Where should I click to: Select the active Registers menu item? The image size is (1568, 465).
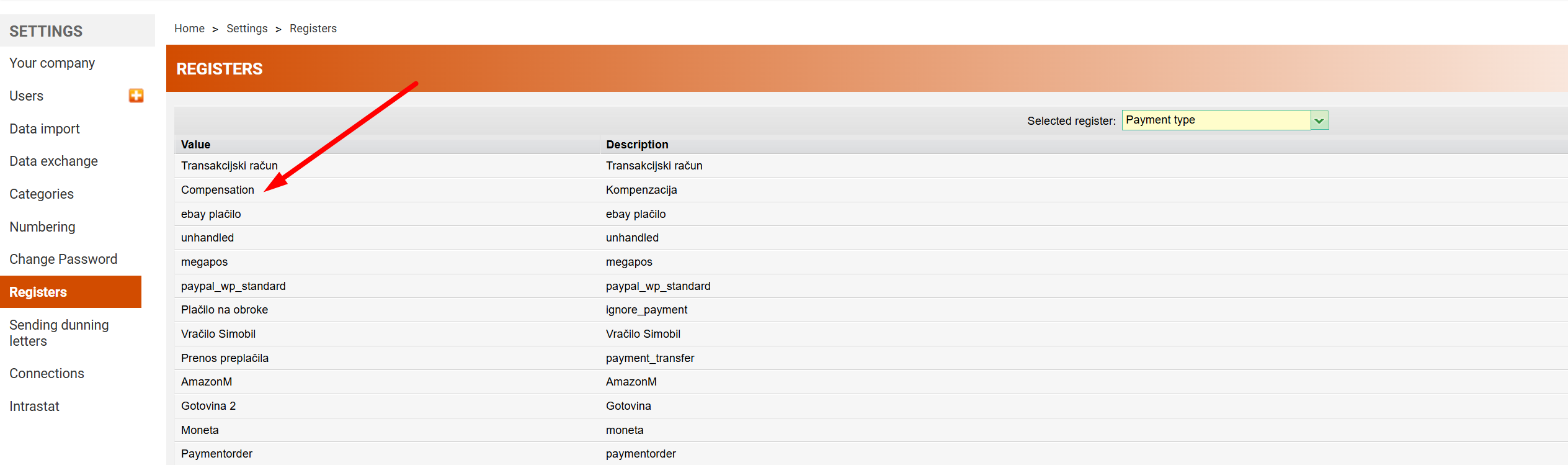71,292
